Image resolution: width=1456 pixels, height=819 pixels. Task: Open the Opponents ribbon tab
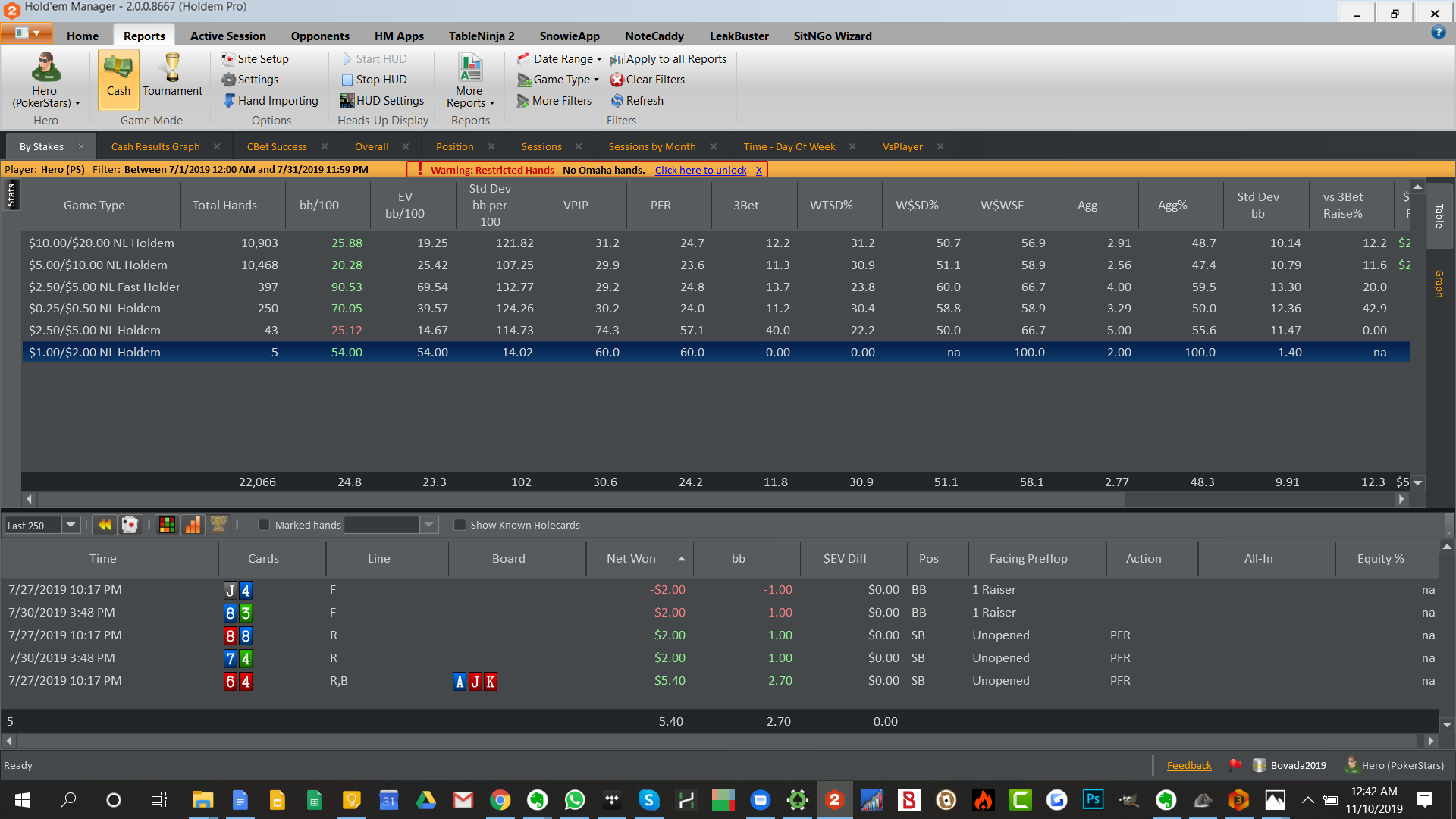320,36
